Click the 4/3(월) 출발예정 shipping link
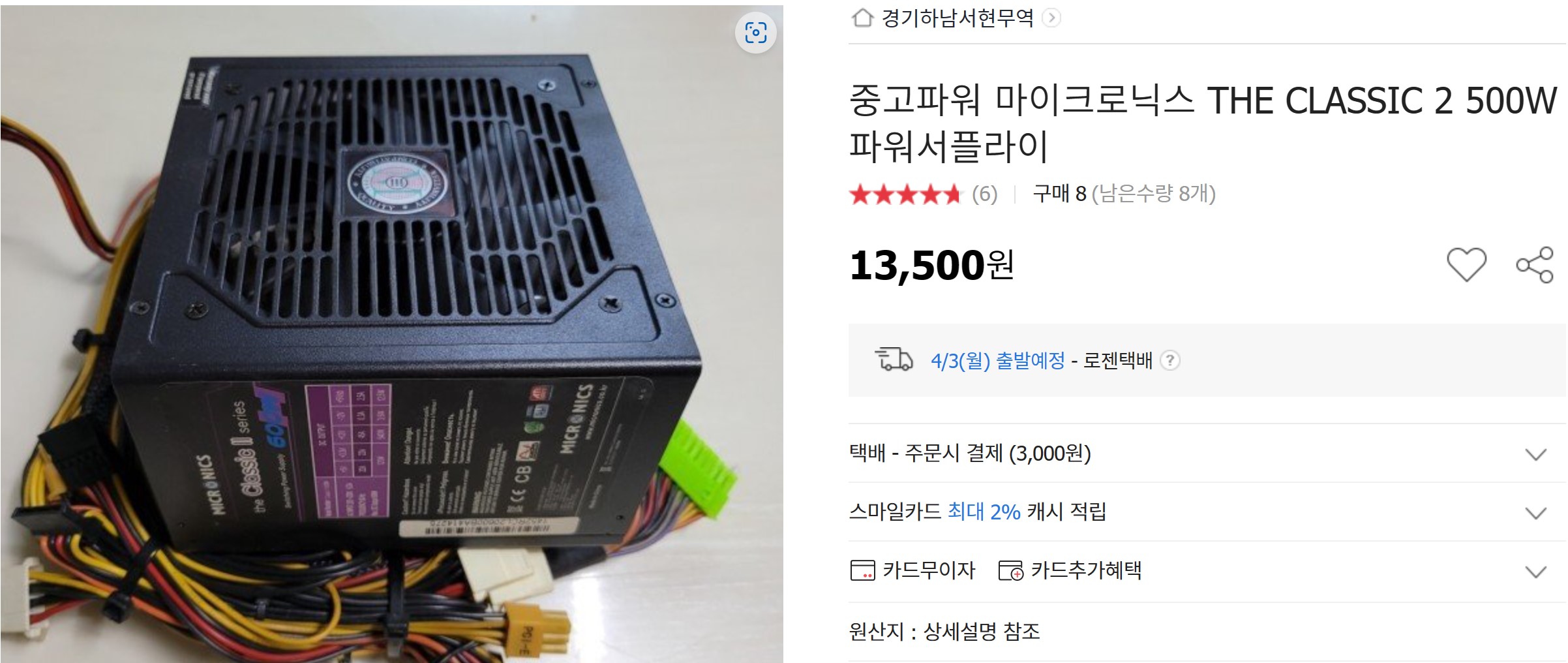Screen dimensions: 1568x663 (997, 360)
